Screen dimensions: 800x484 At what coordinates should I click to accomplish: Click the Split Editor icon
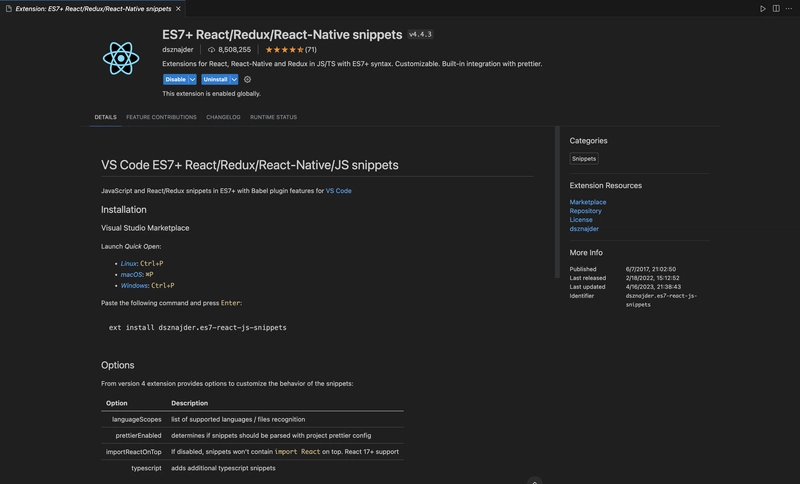pyautogui.click(x=776, y=9)
